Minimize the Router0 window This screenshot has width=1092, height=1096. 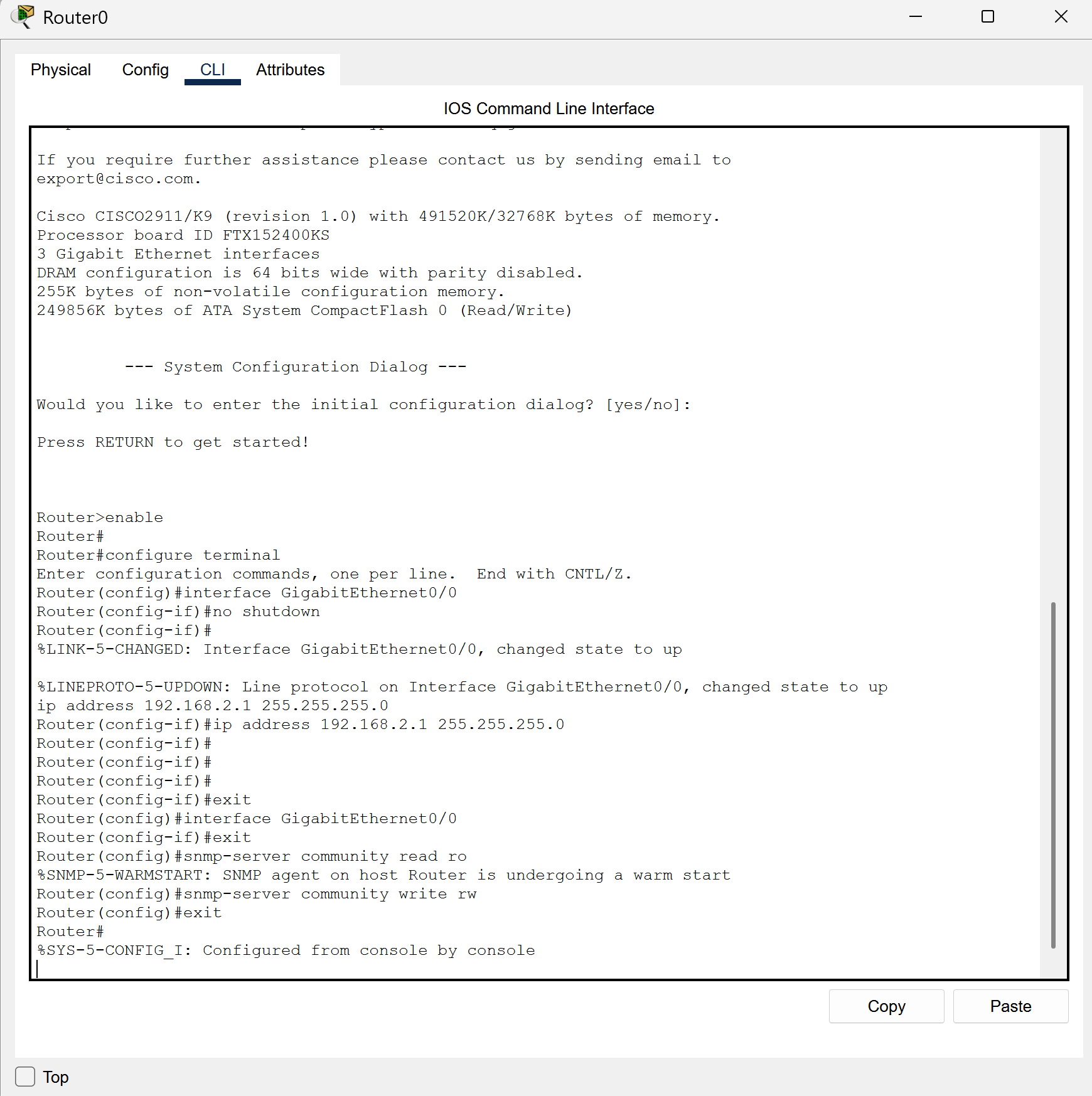coord(916,17)
